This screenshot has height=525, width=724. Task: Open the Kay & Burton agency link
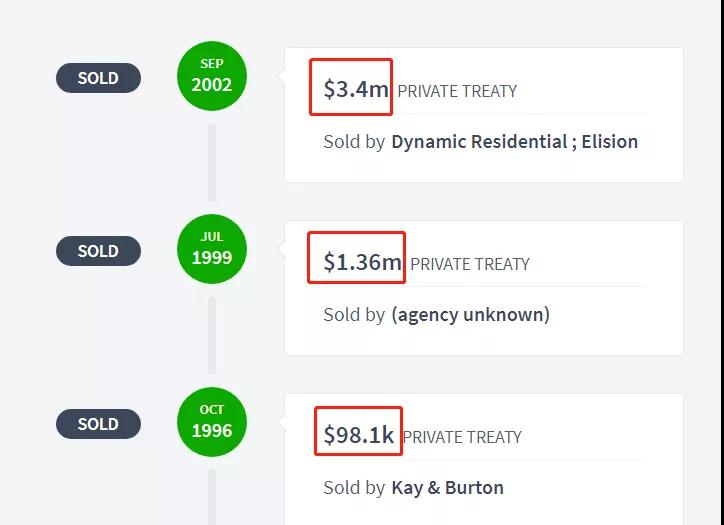click(x=447, y=488)
